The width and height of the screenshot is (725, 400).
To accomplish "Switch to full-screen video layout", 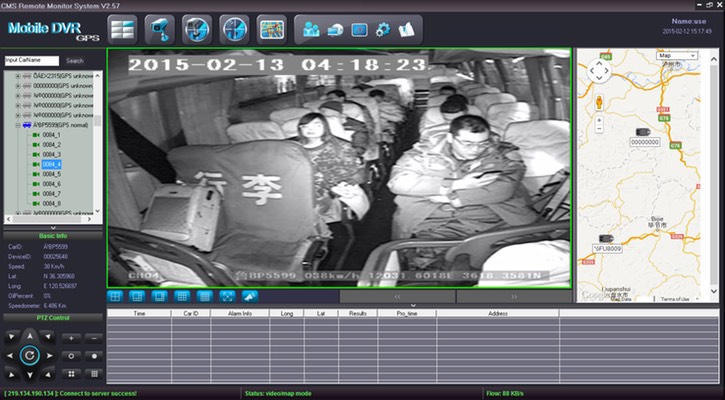I will 227,296.
